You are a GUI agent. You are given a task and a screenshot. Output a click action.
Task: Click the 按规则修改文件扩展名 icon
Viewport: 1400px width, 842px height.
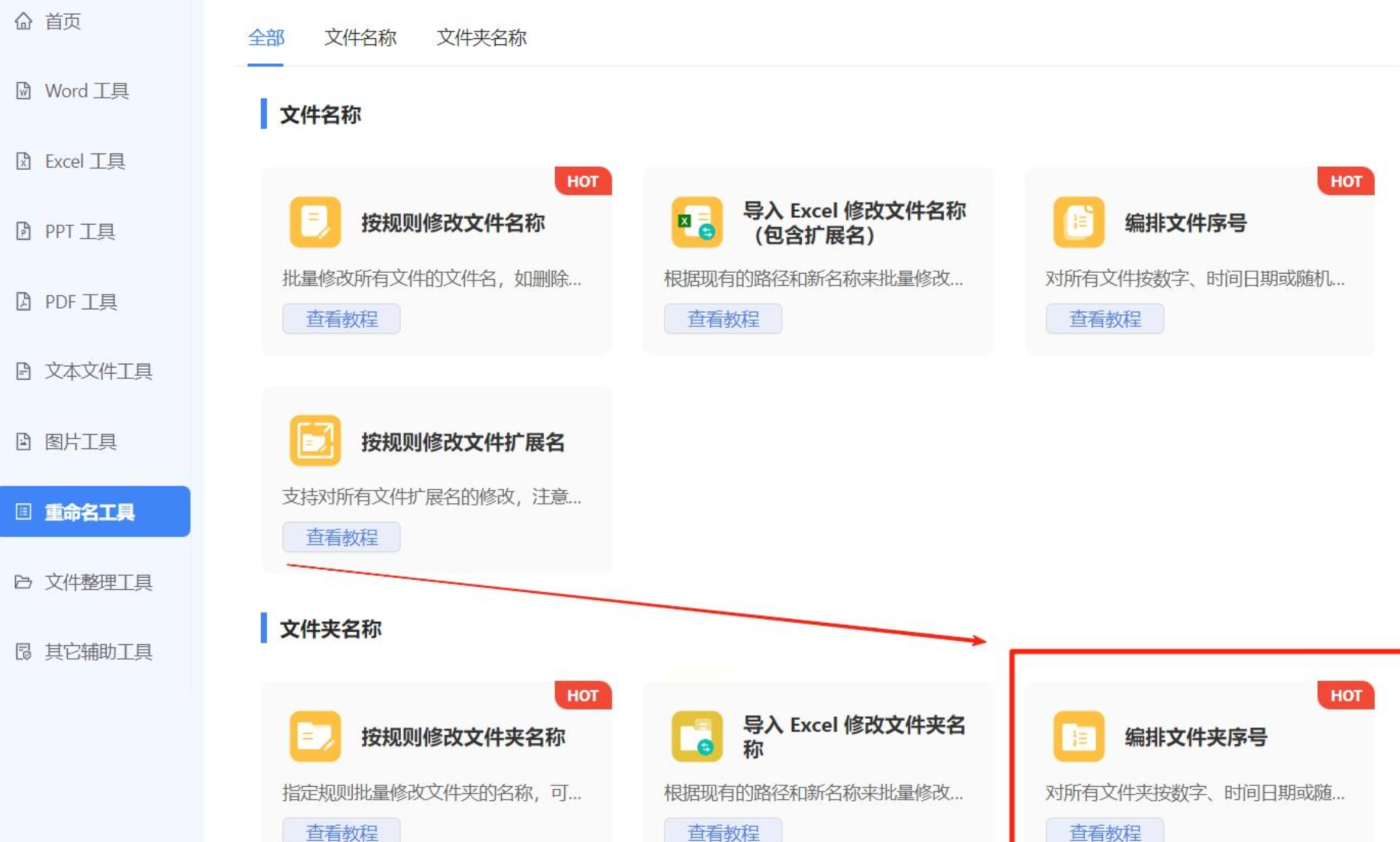315,440
